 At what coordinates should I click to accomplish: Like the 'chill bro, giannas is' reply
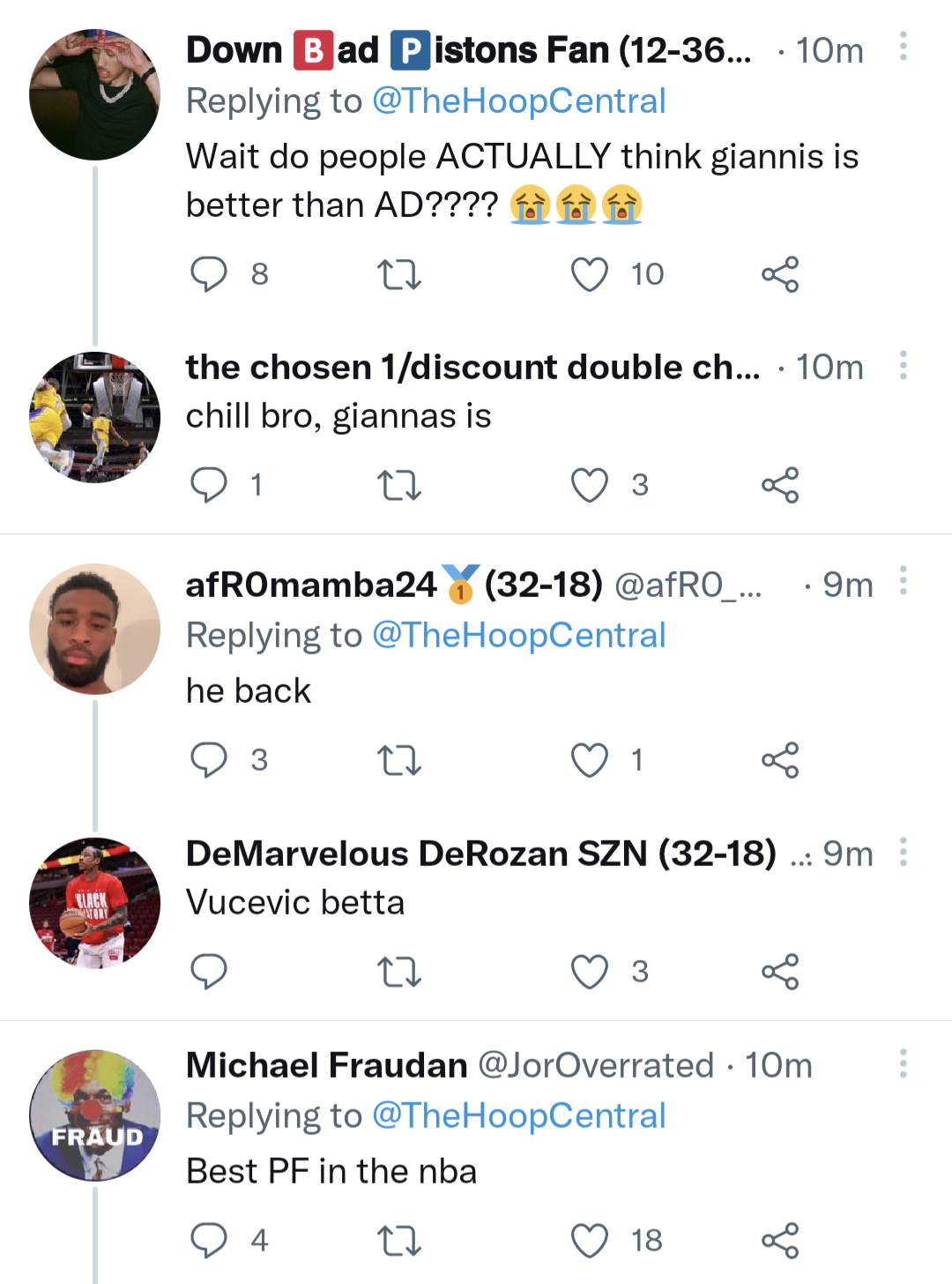pos(590,485)
